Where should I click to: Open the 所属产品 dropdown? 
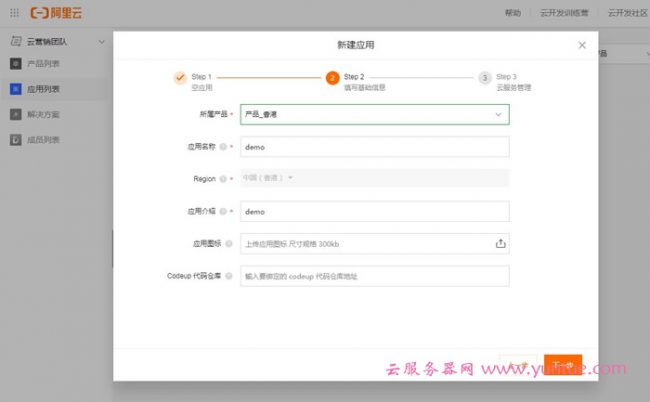tap(374, 115)
